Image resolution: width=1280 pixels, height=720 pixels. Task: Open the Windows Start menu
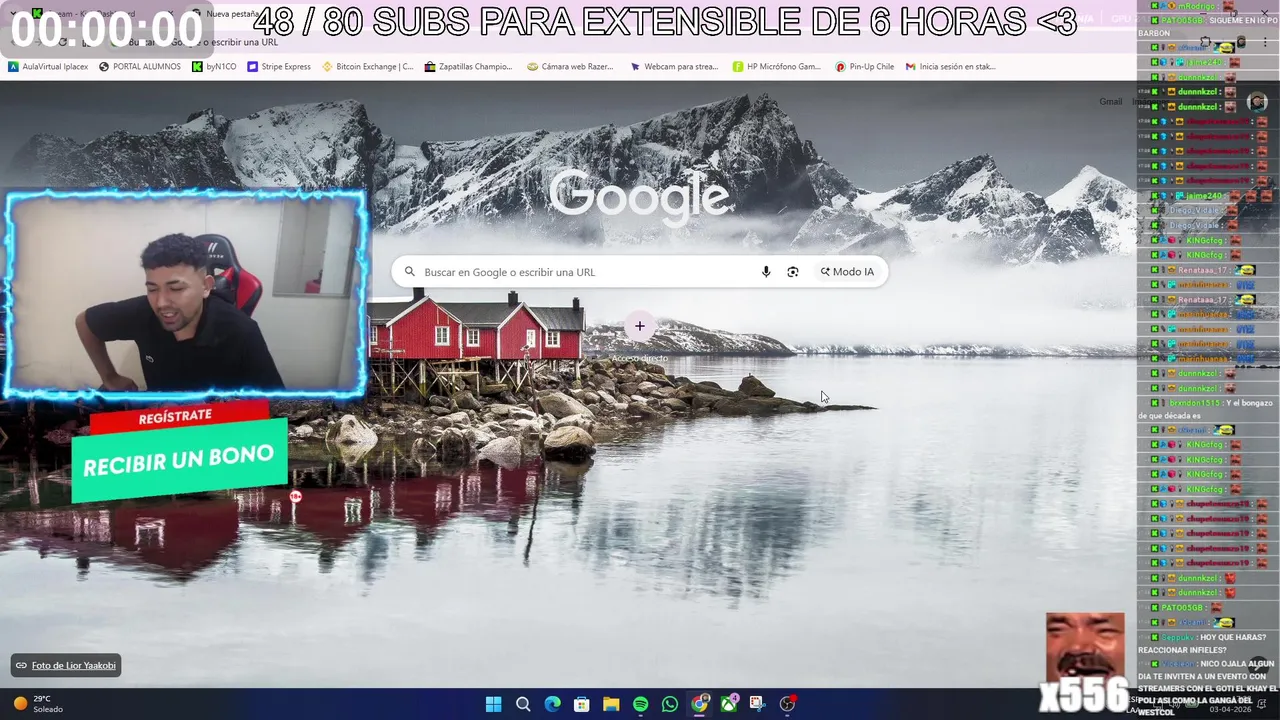coord(493,704)
